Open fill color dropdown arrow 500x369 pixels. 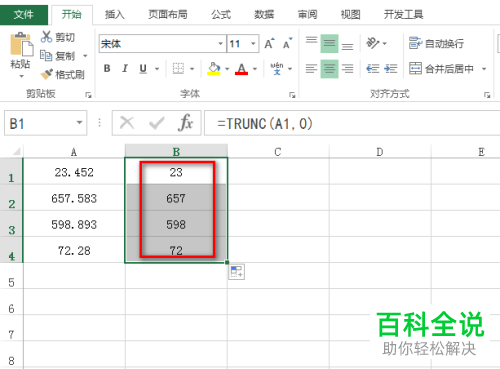227,69
